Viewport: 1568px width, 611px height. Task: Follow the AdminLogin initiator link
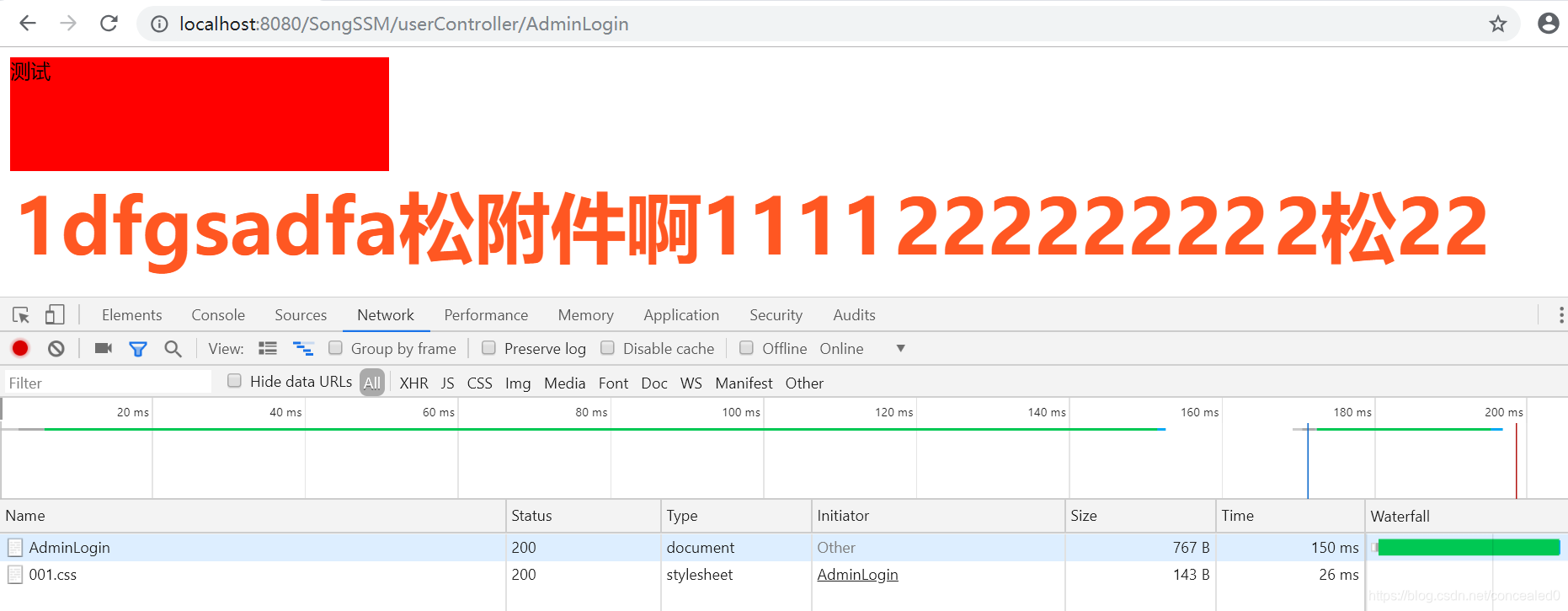point(857,575)
